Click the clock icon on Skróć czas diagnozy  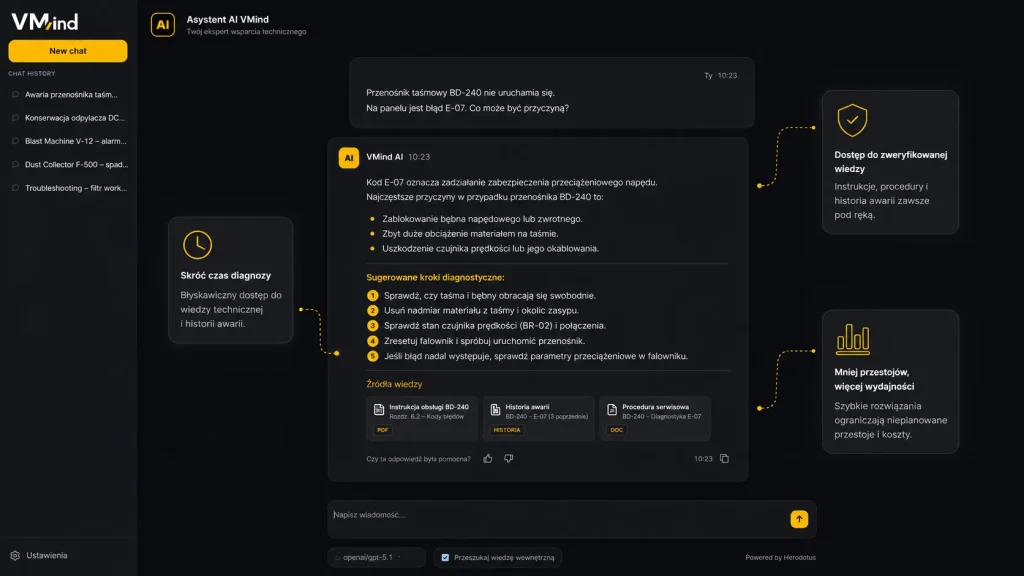pyautogui.click(x=197, y=245)
